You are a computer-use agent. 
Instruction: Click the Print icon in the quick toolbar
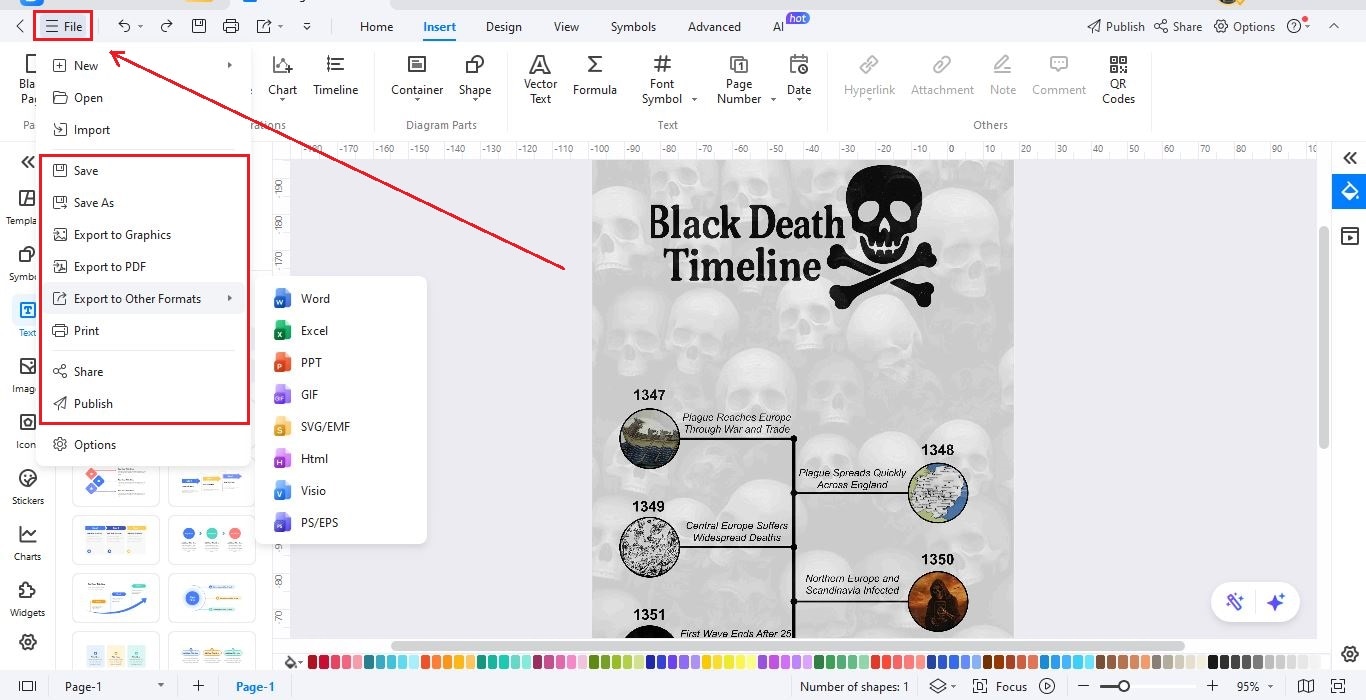click(x=231, y=26)
